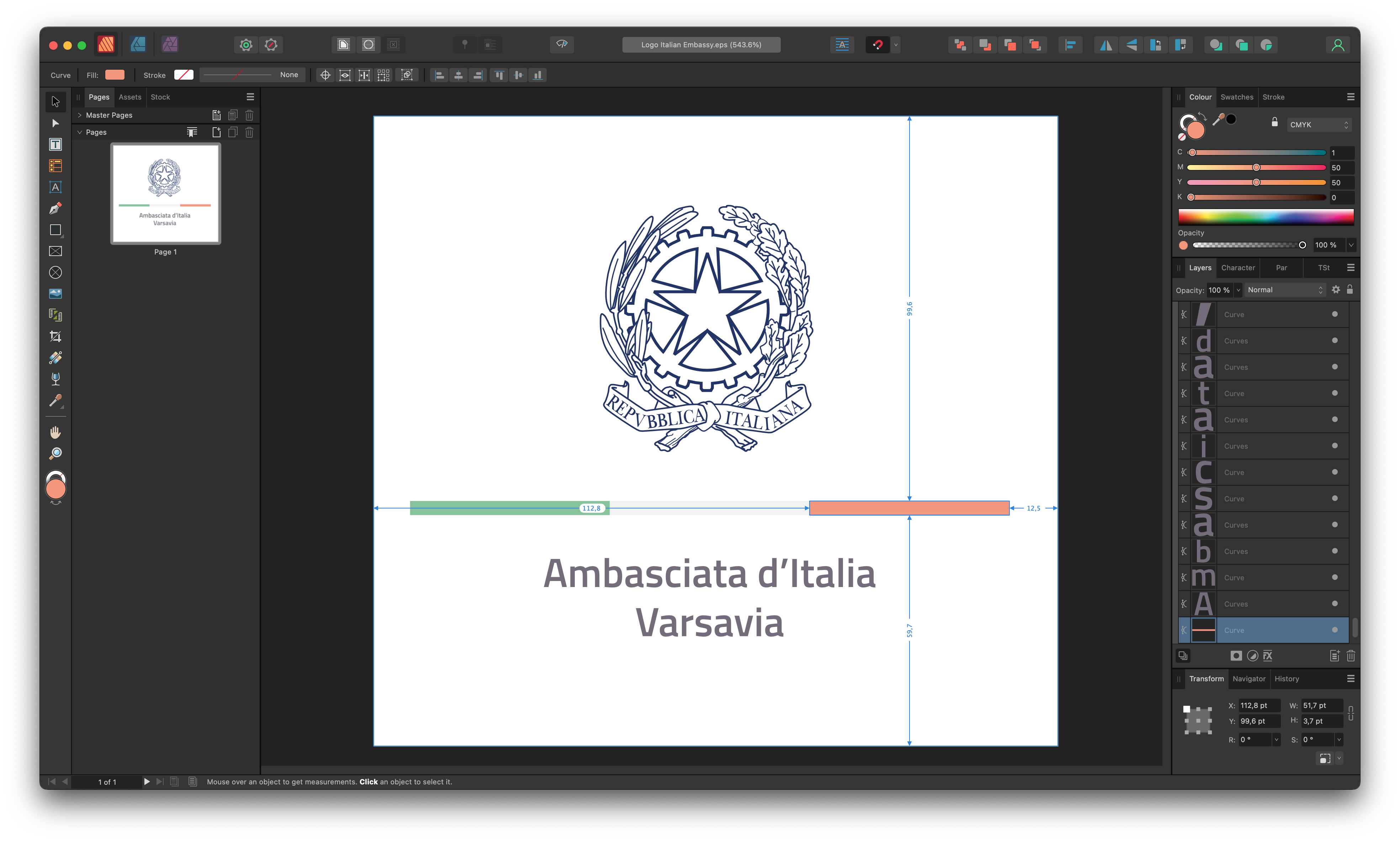Select the Table tool
Viewport: 1400px width, 842px height.
(x=55, y=166)
